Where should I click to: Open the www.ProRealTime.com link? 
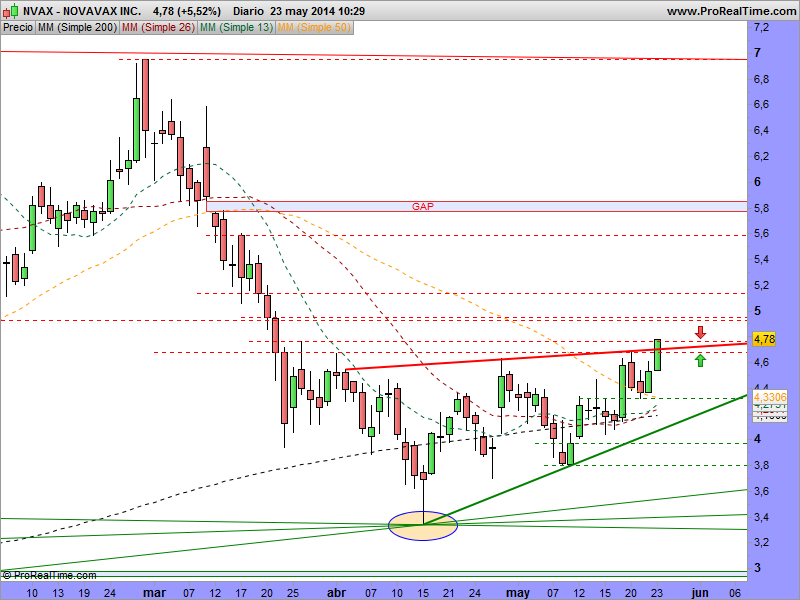click(731, 11)
